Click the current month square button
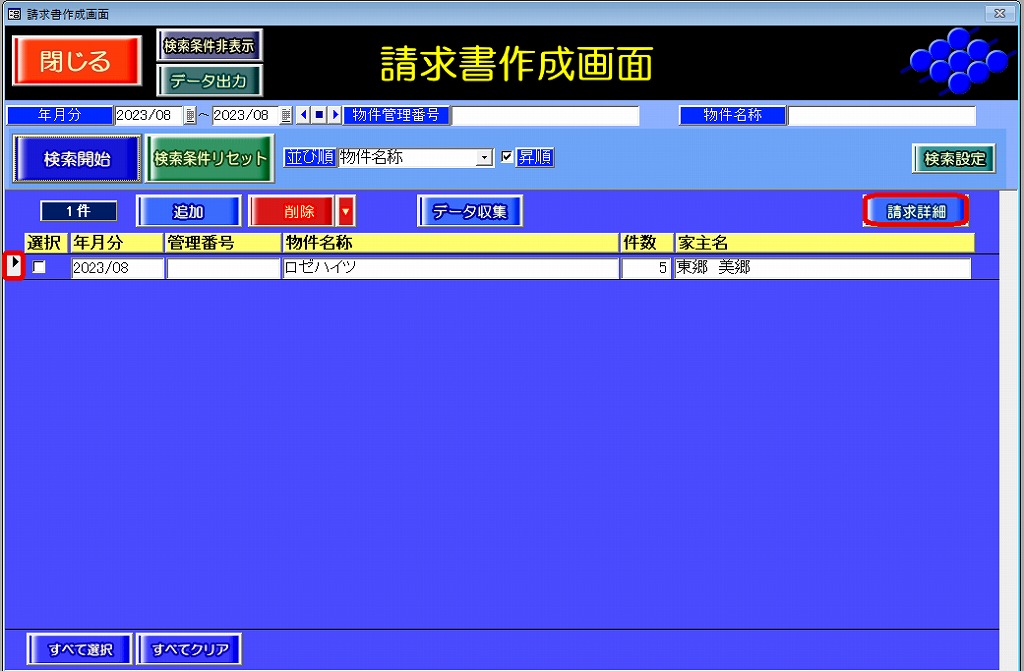1024x671 pixels. (x=319, y=116)
